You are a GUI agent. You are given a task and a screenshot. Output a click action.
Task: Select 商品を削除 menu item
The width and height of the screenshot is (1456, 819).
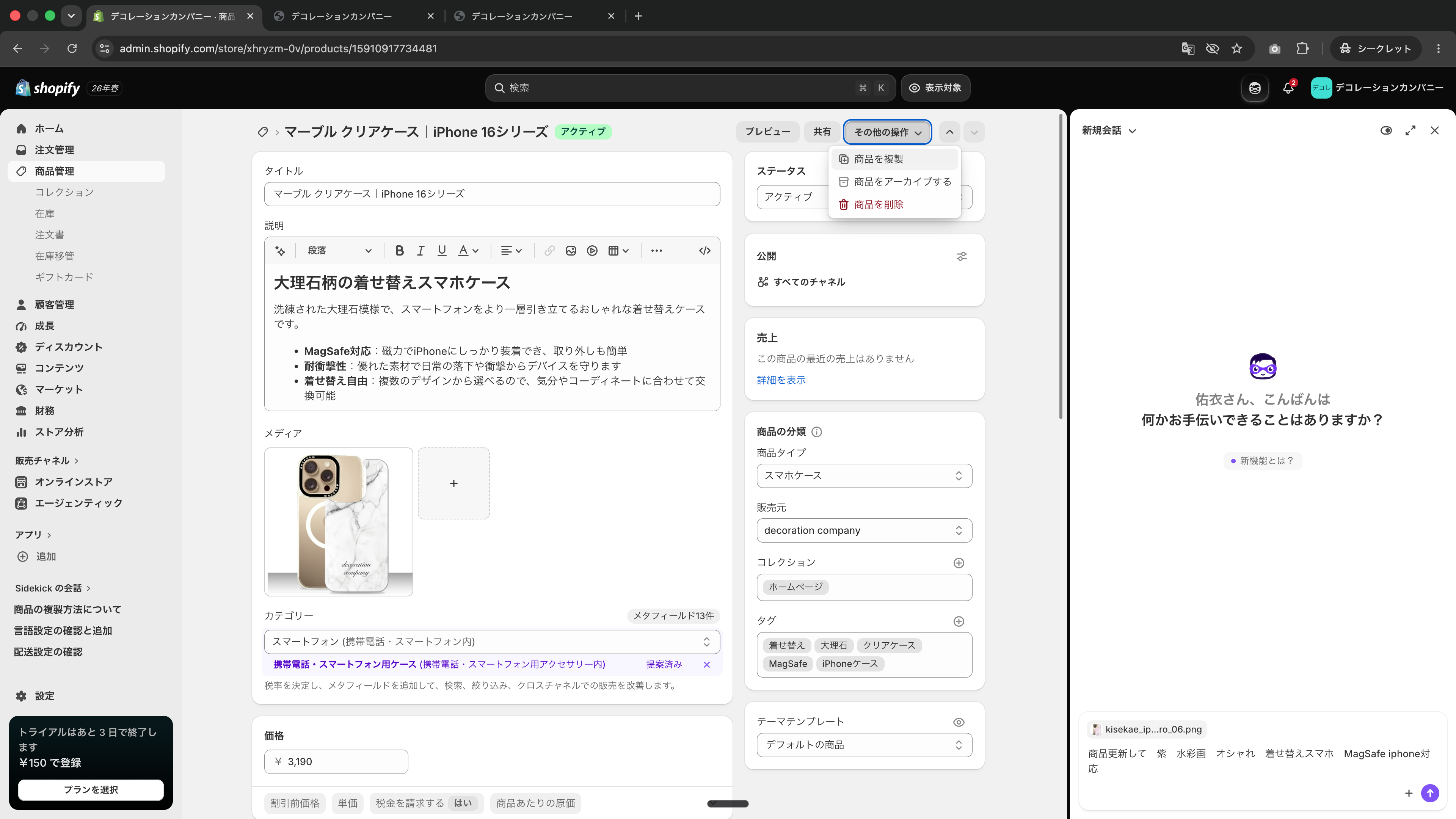(x=894, y=204)
